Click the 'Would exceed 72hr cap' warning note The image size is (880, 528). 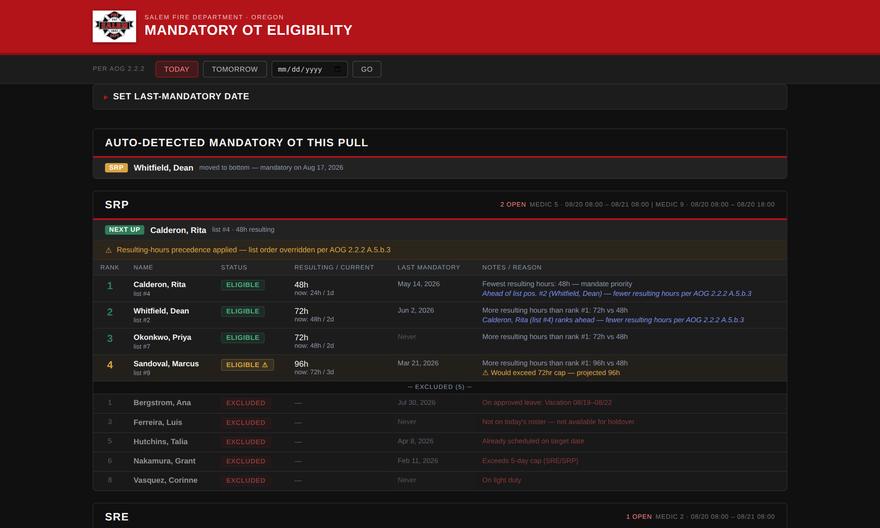(551, 373)
